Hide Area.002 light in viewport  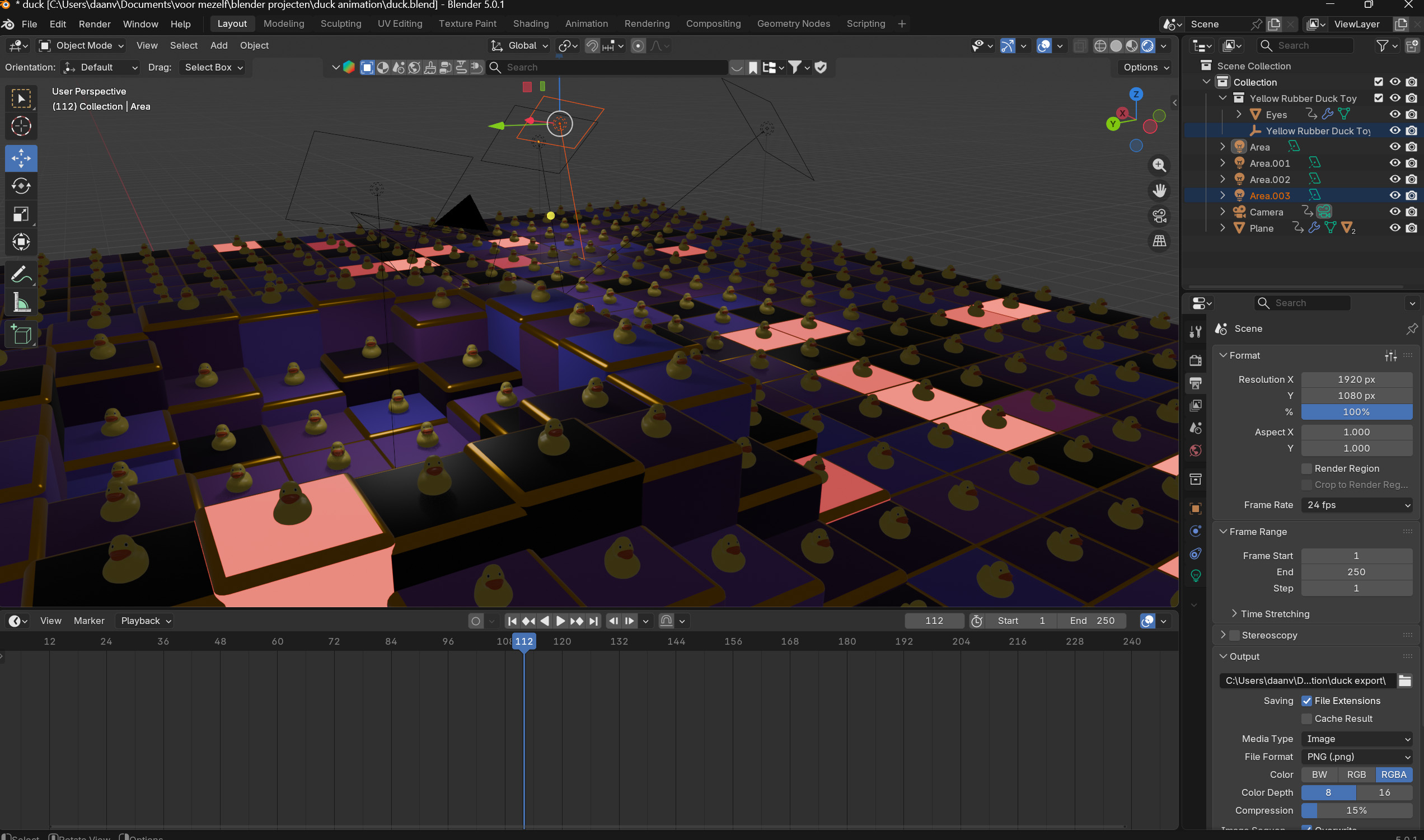pos(1394,180)
